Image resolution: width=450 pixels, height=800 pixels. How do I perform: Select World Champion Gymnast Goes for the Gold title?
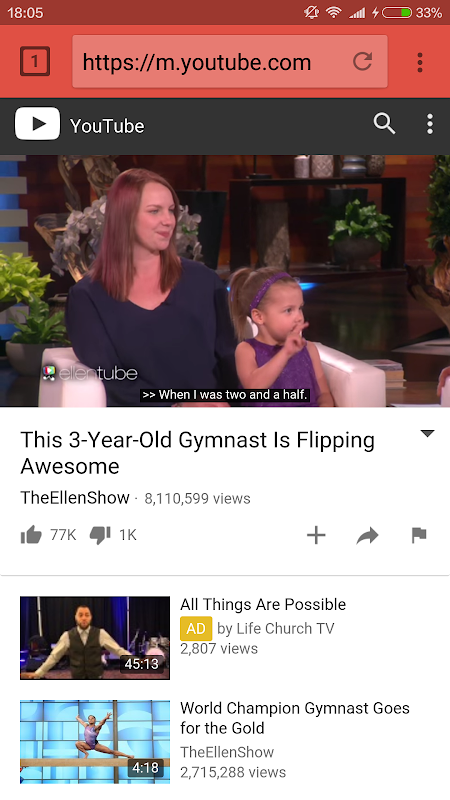295,718
